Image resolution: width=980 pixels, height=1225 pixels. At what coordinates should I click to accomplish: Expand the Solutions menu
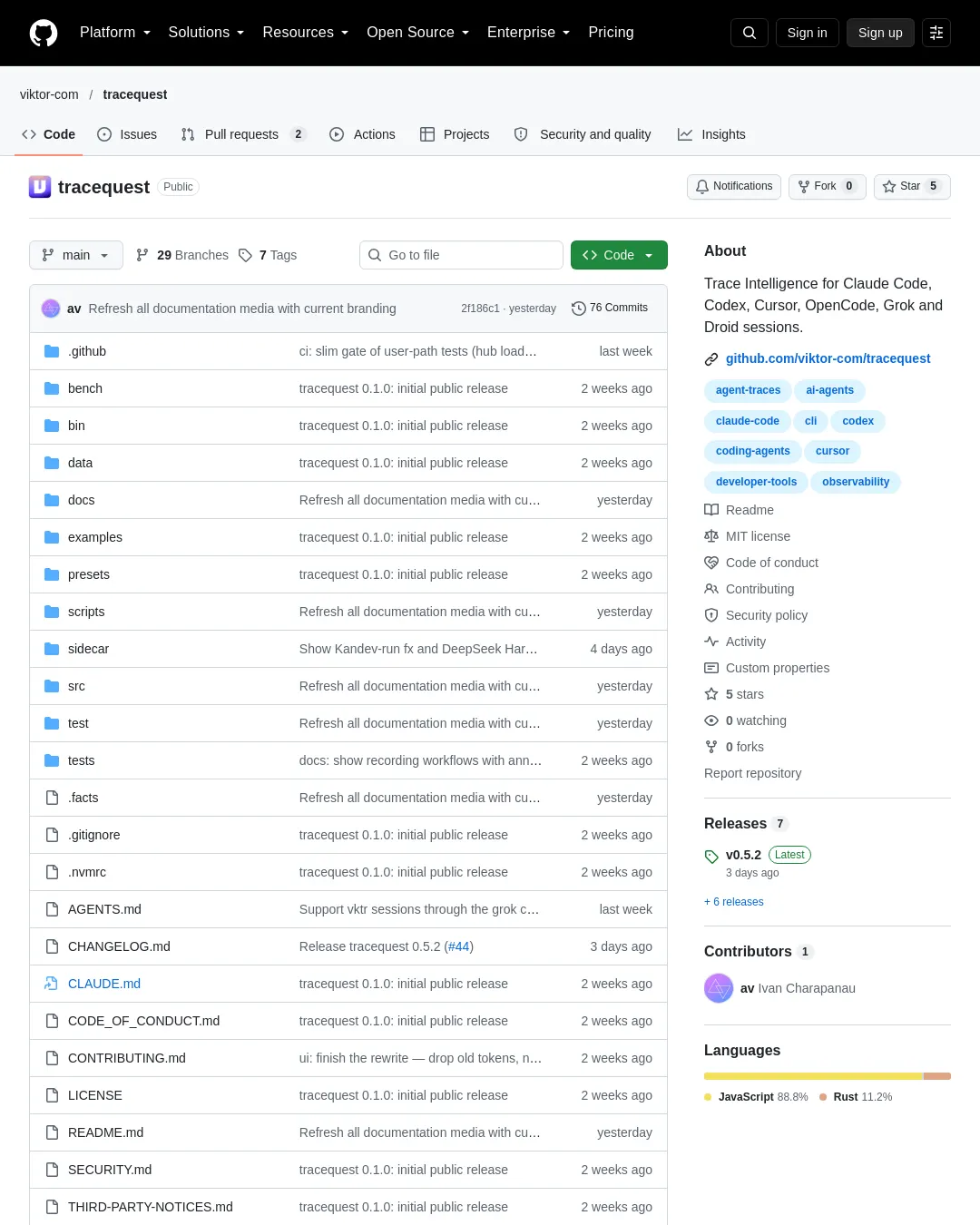click(x=206, y=33)
